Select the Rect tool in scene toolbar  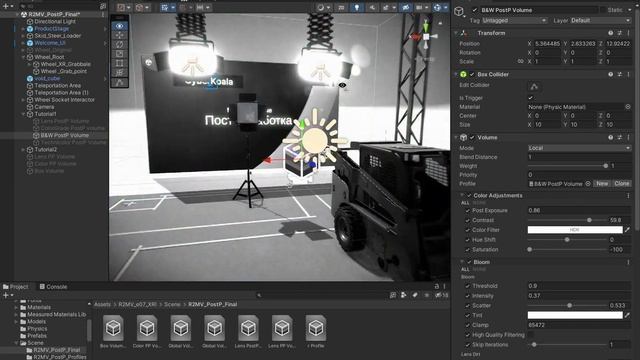click(x=120, y=63)
